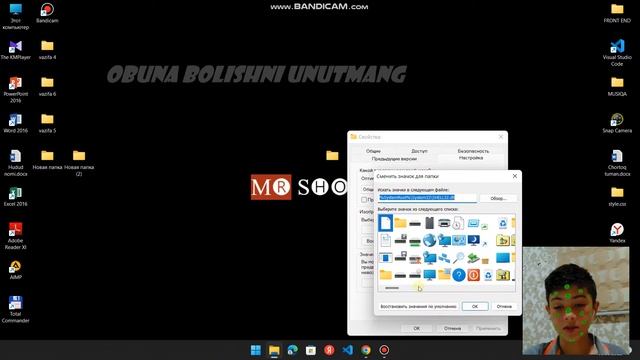Click the icon file path input field
Screen dimensions: 640x360
(x=427, y=198)
